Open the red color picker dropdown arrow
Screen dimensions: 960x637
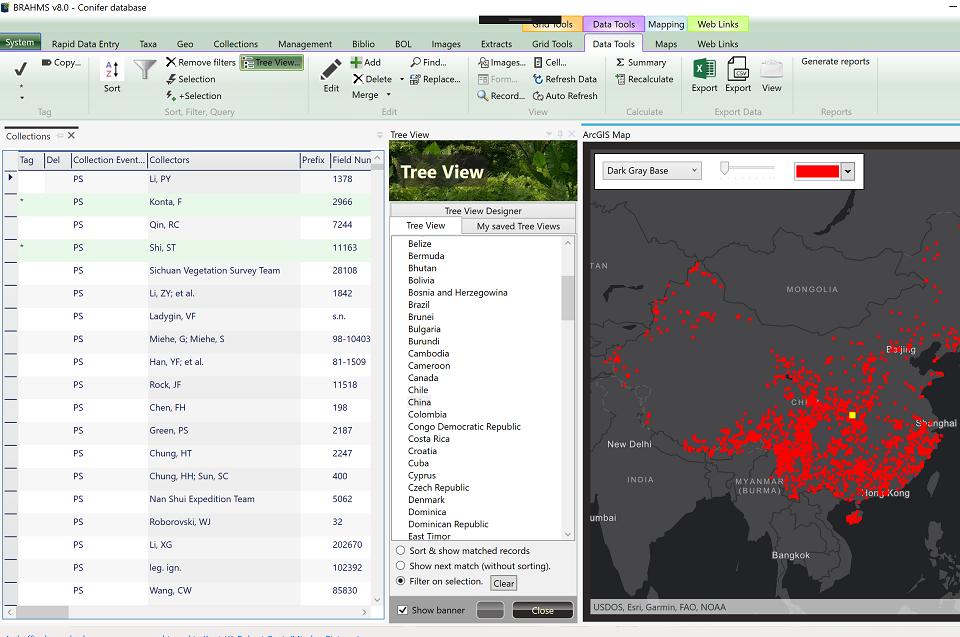[848, 172]
